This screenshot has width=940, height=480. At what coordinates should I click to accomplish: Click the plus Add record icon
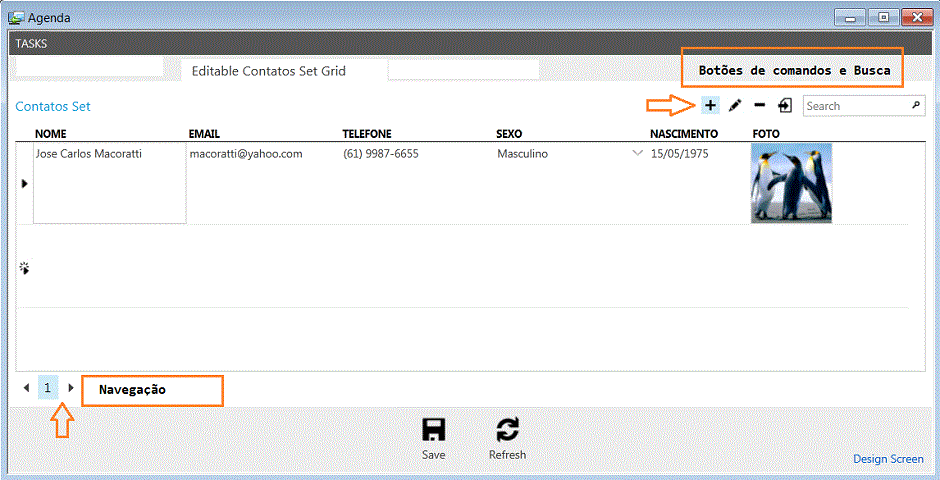(x=710, y=105)
